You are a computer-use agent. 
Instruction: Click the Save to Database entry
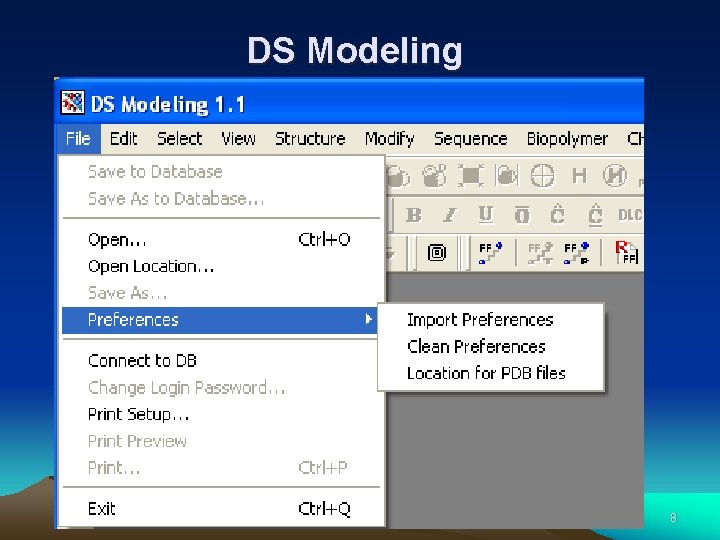[221, 172]
